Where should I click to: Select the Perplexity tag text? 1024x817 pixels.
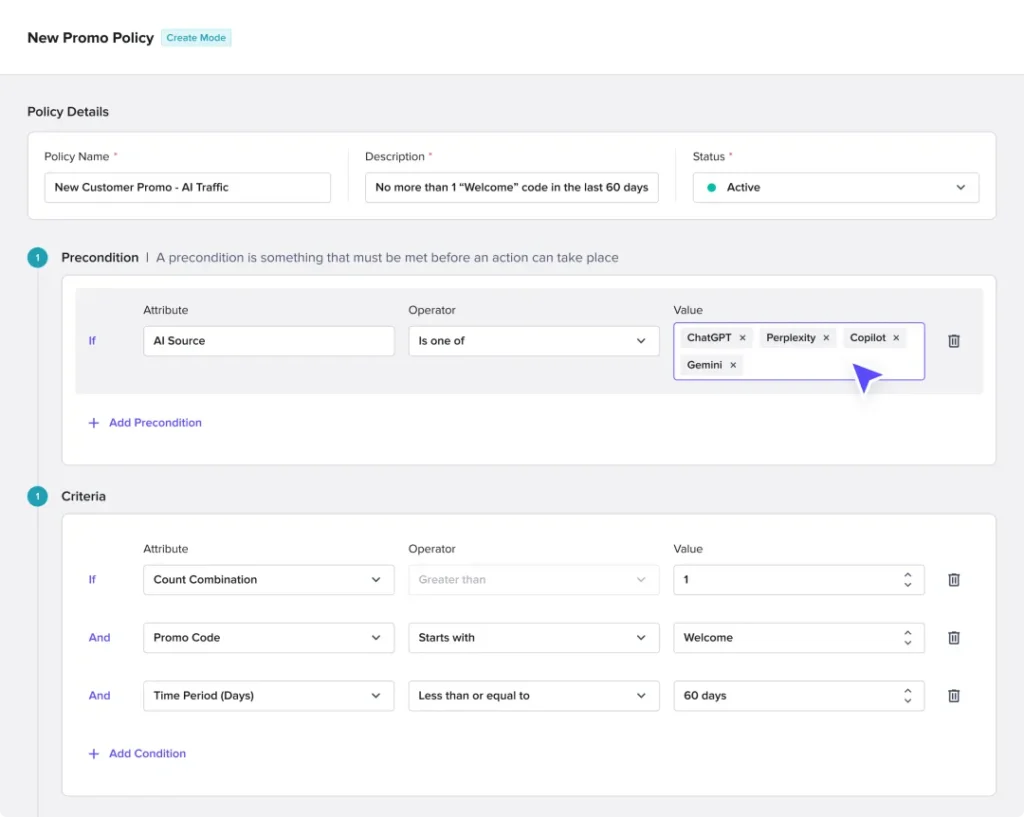click(x=790, y=338)
